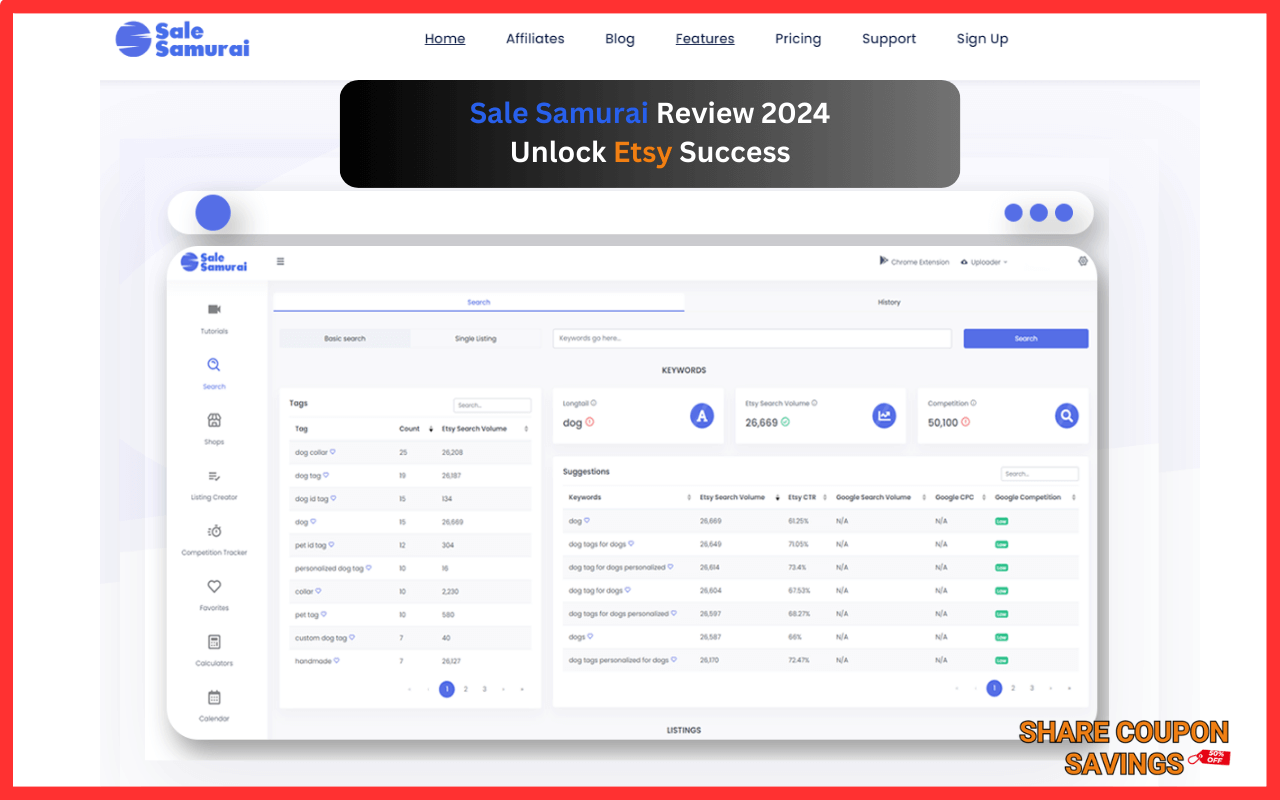Image resolution: width=1280 pixels, height=800 pixels.
Task: Click the '71.05%' Etsy CTR cell
Action: point(798,544)
